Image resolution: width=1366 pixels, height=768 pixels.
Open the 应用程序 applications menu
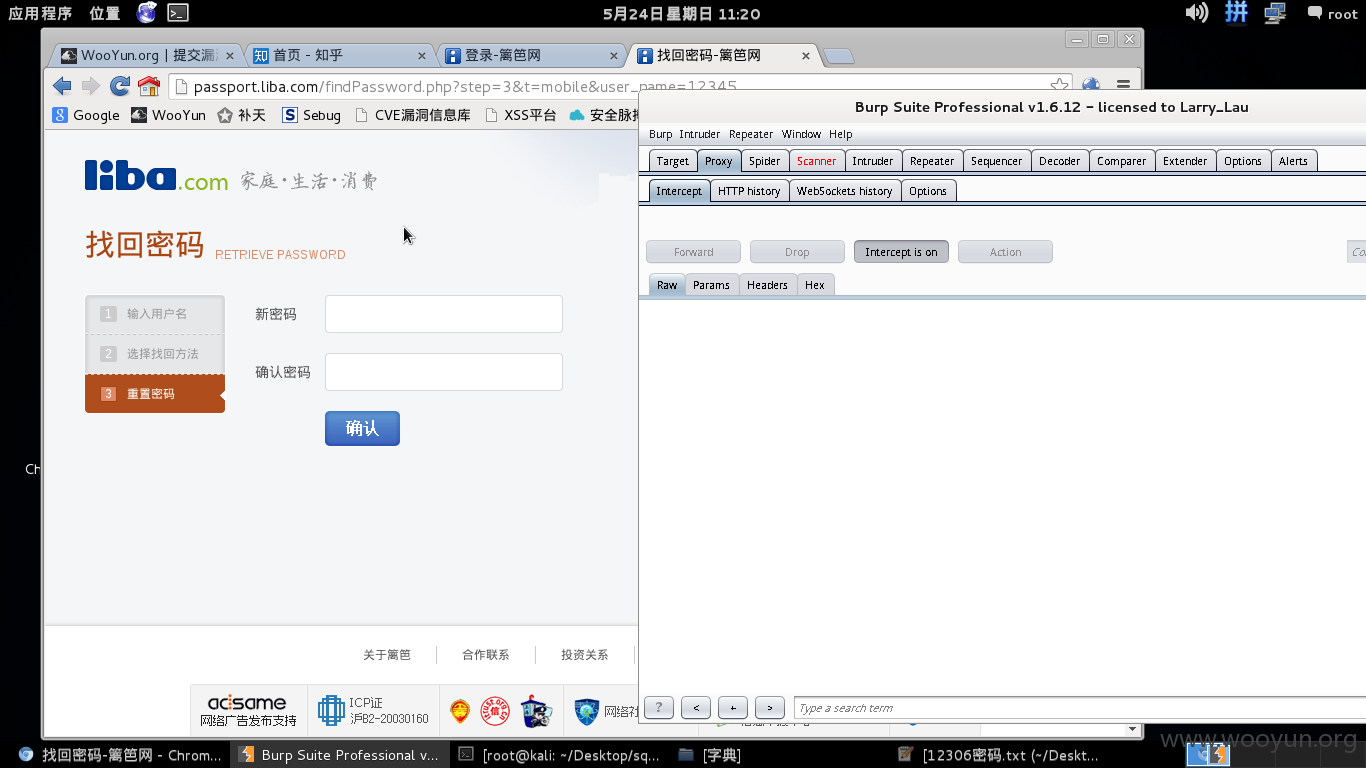(x=40, y=13)
